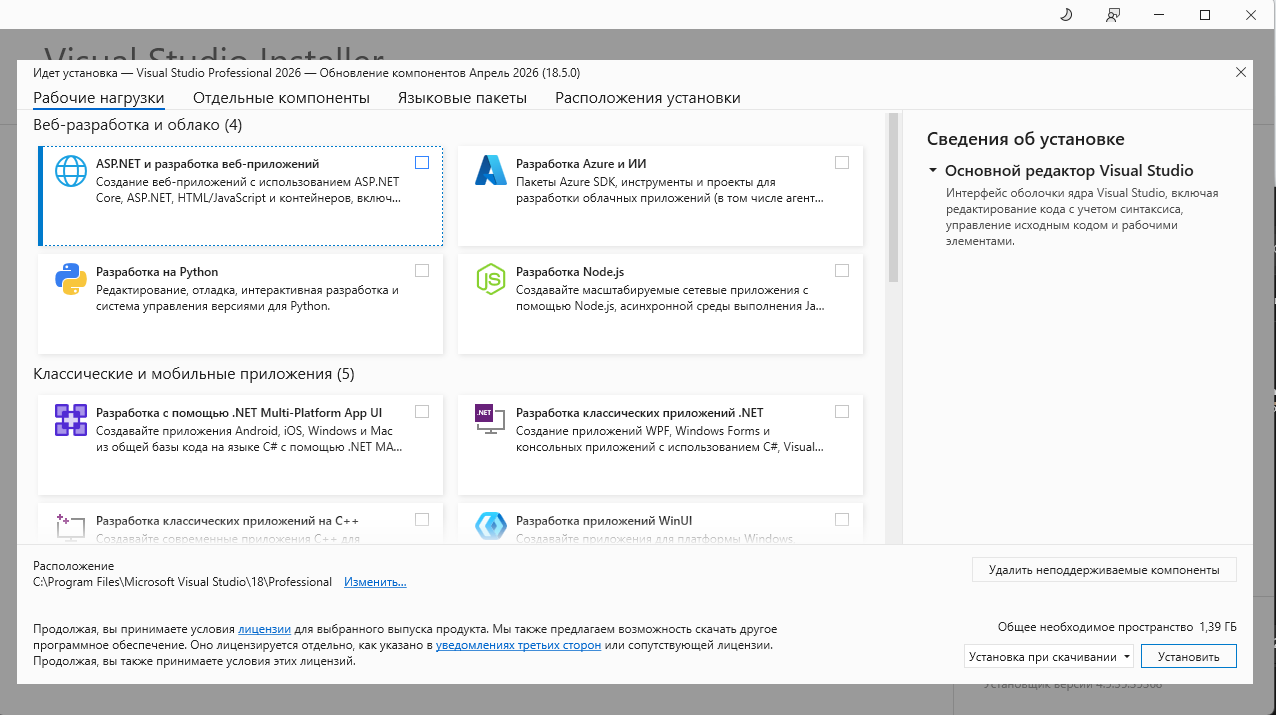Select the .NET Multi-Platform App UI checkbox
The height and width of the screenshot is (715, 1276).
pos(422,411)
